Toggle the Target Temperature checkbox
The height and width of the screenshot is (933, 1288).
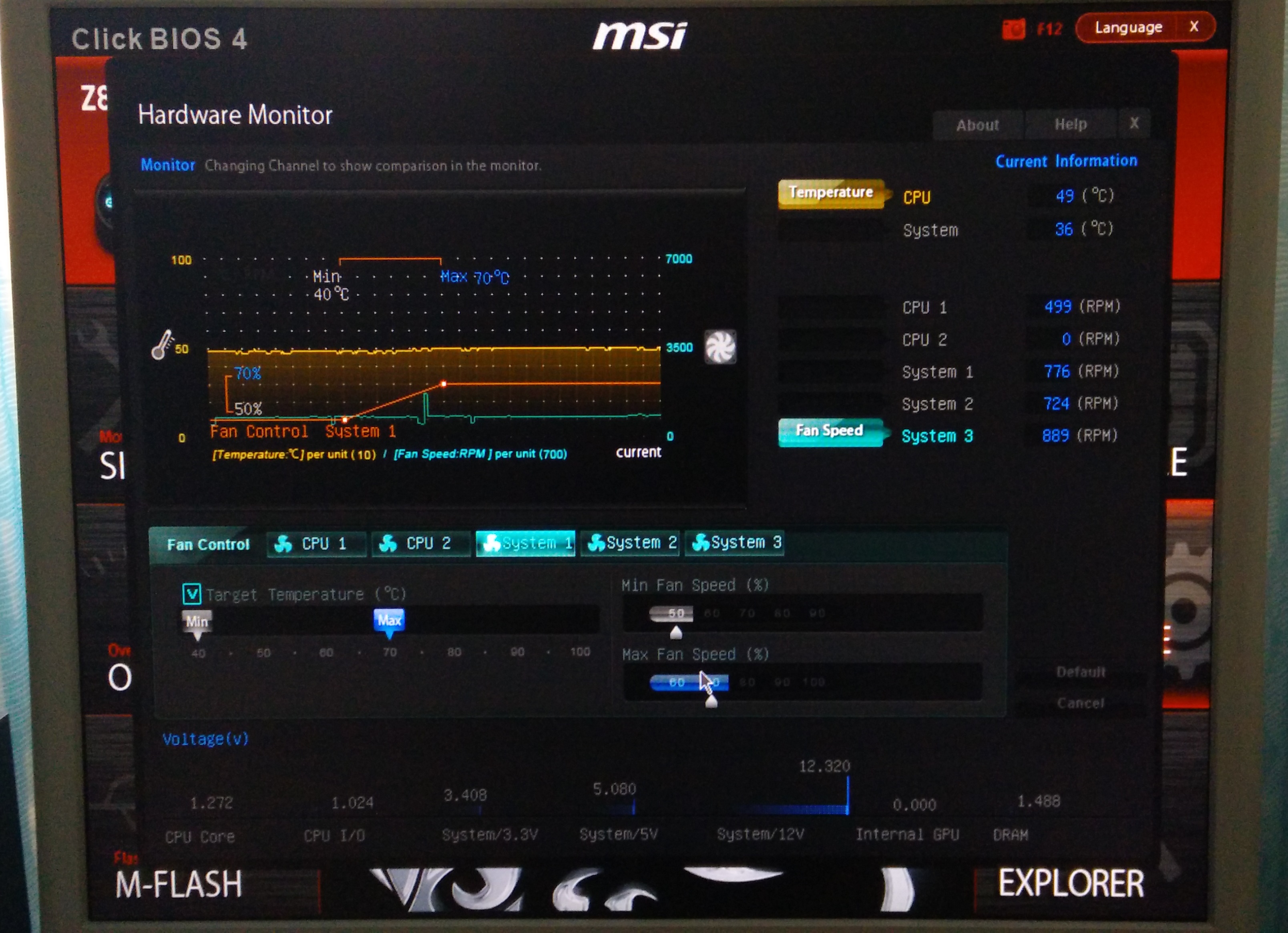click(x=191, y=594)
